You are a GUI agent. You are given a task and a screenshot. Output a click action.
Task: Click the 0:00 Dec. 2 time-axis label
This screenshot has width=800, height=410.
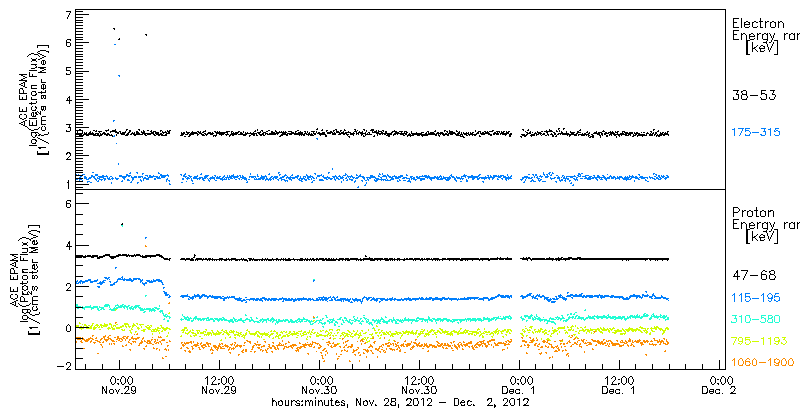tap(719, 385)
